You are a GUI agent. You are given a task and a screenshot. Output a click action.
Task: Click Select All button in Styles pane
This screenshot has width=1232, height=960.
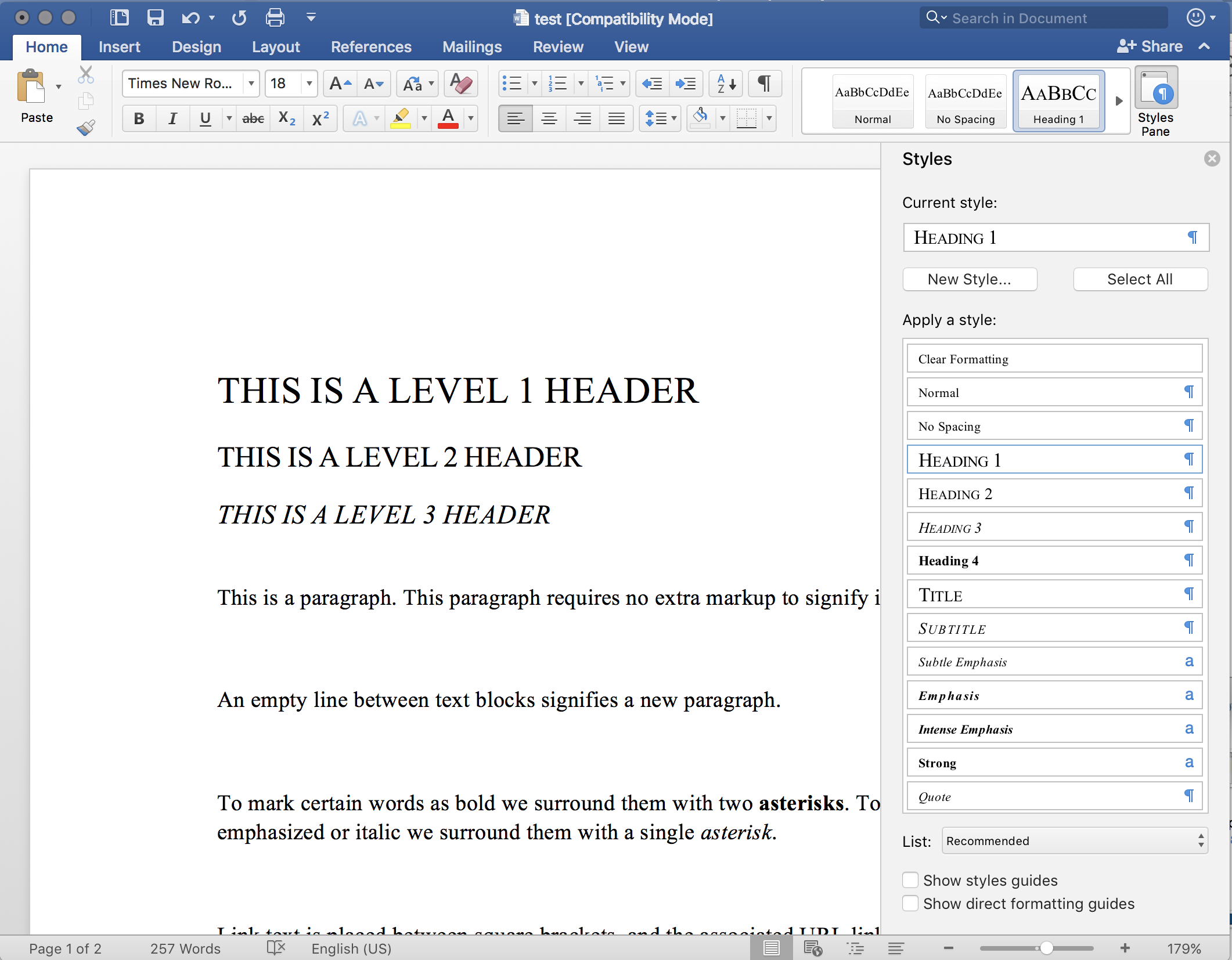(x=1140, y=279)
